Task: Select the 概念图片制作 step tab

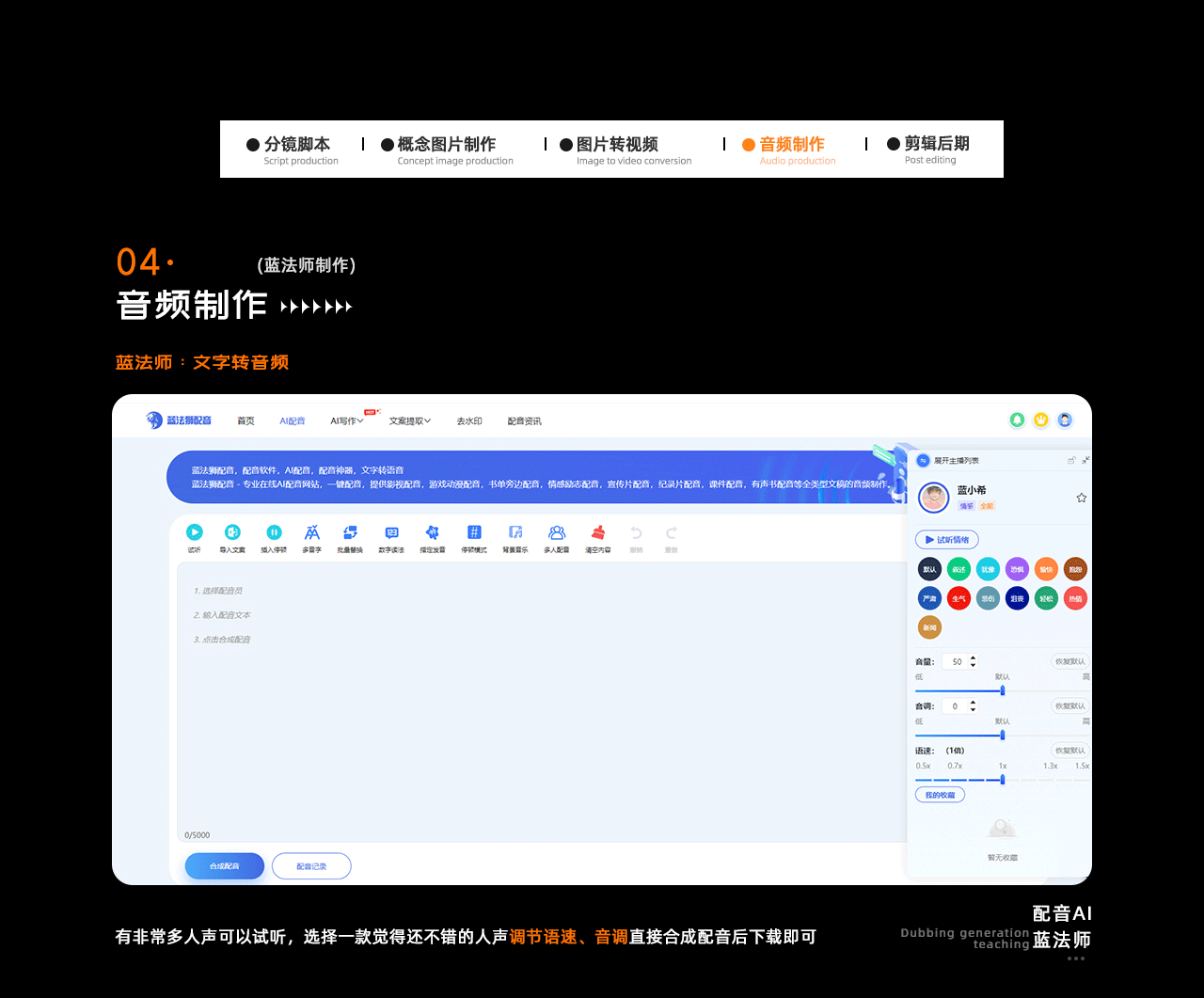Action: point(448,149)
